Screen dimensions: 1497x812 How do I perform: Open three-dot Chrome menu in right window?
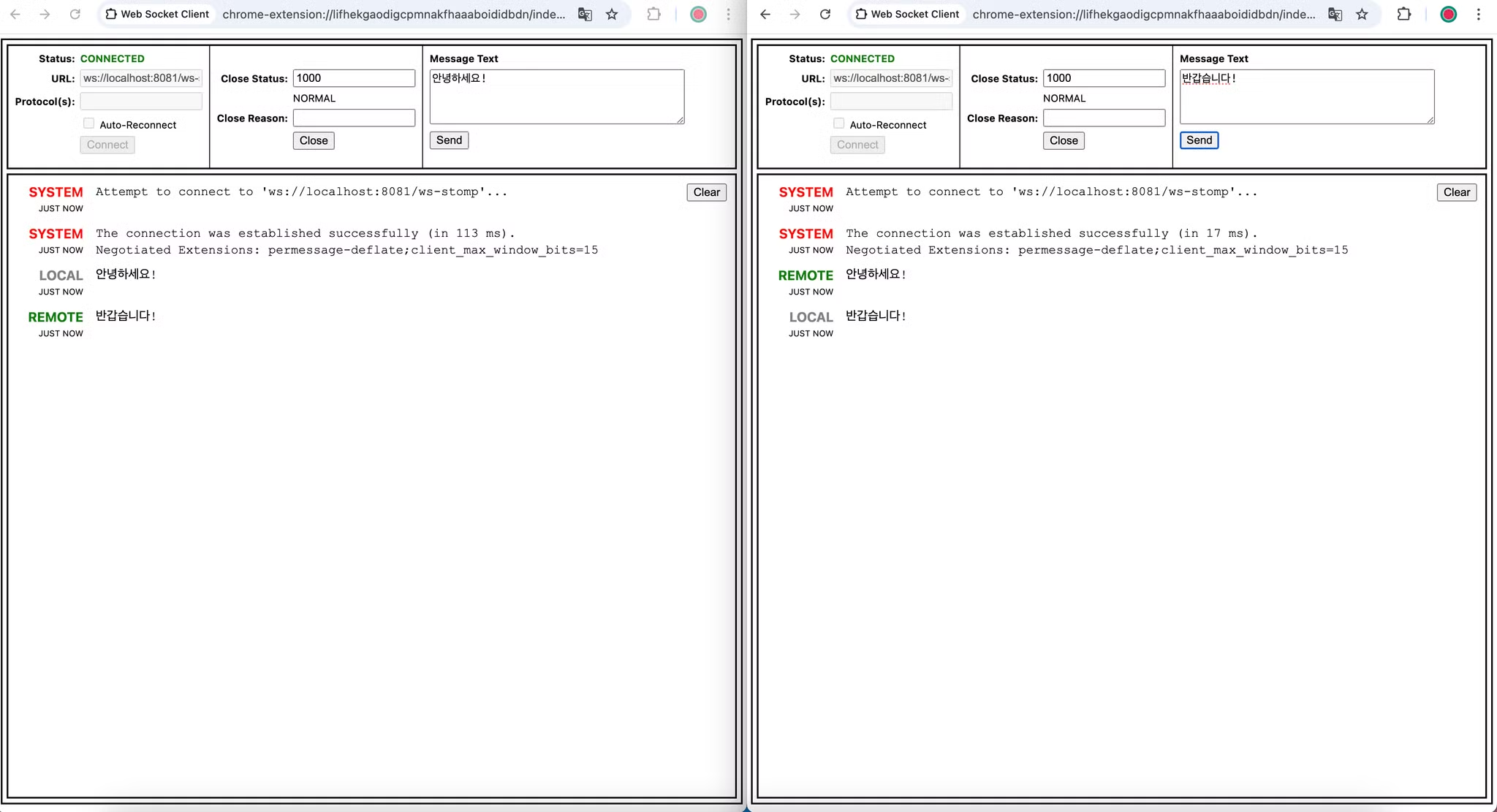(x=1478, y=14)
